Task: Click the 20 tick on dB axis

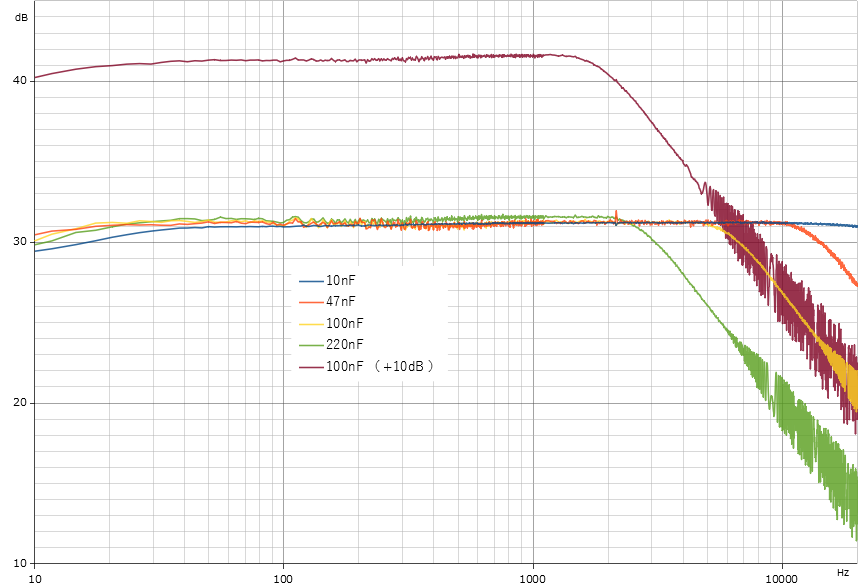Action: (x=20, y=402)
